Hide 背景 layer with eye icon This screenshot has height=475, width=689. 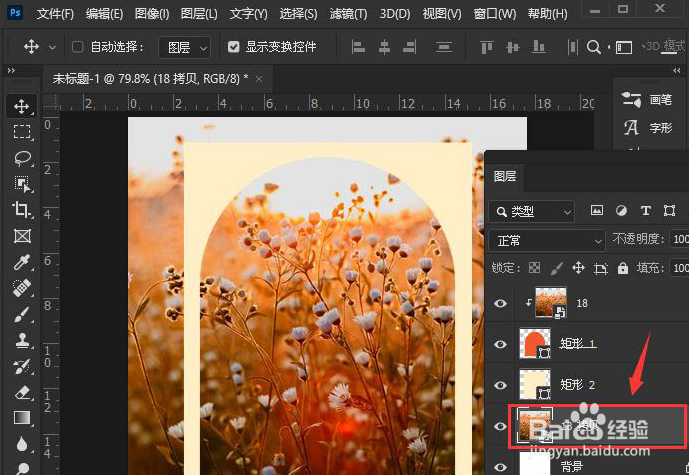500,467
